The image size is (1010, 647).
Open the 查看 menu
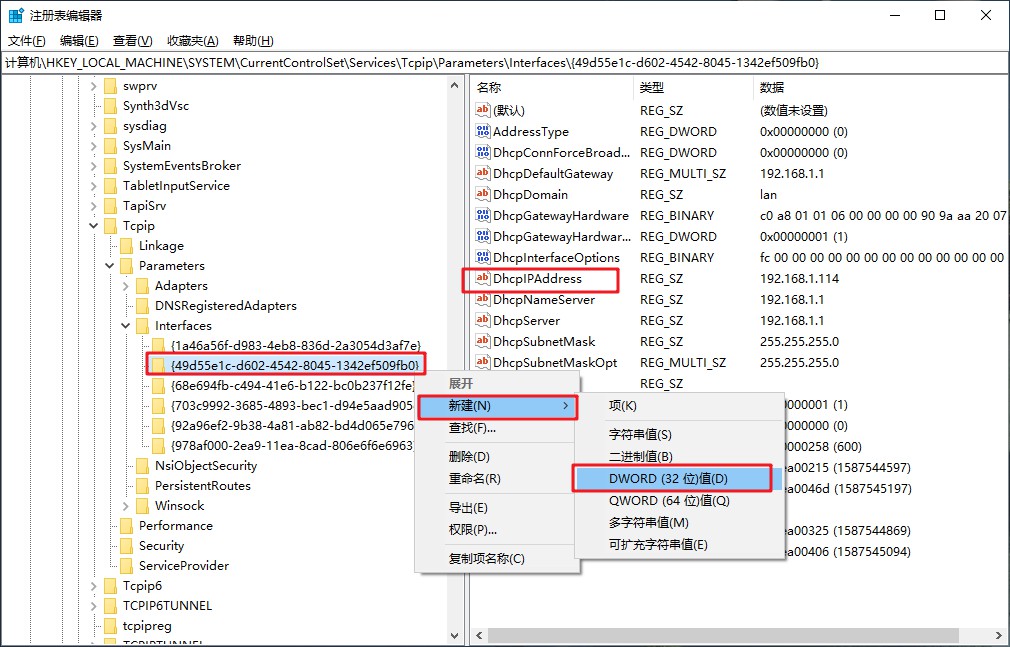click(132, 40)
